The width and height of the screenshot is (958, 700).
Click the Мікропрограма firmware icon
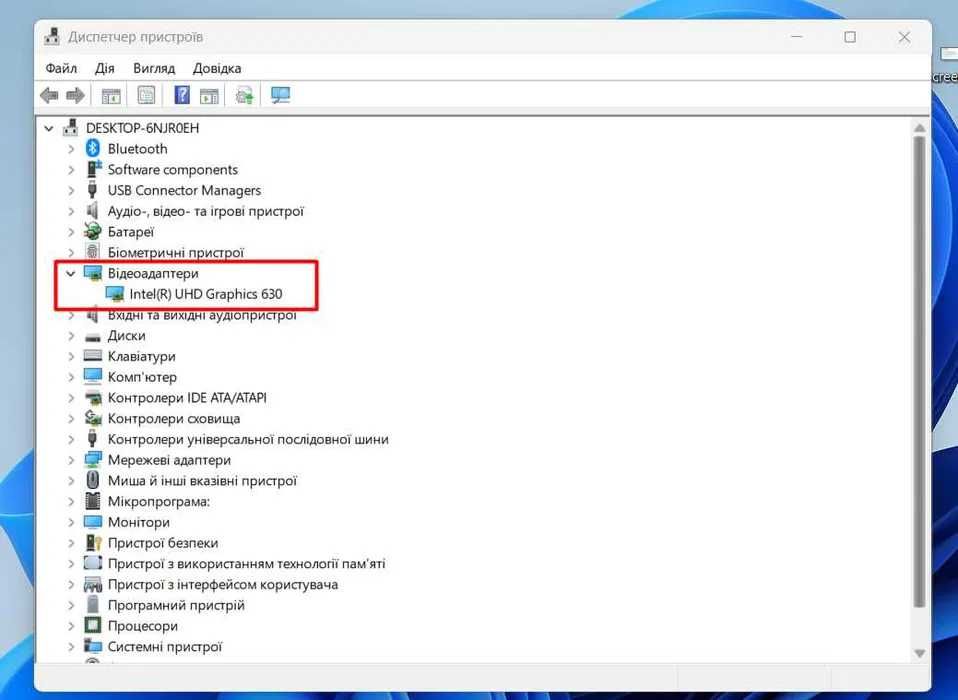(92, 501)
